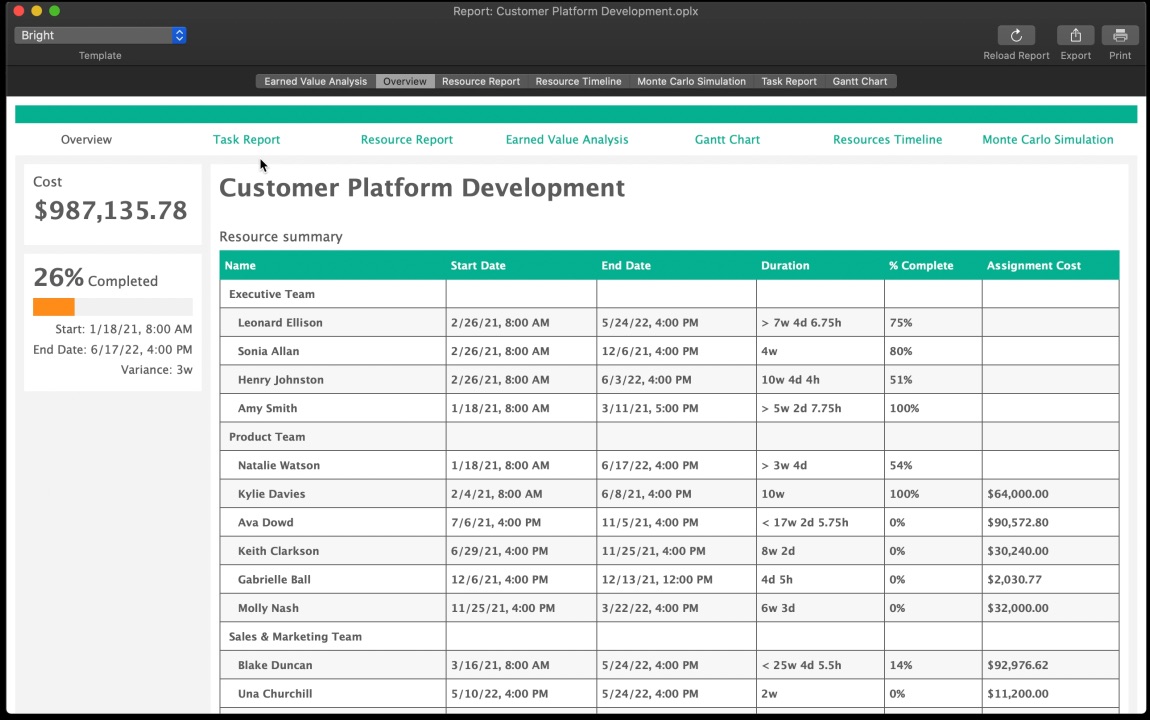The image size is (1150, 720).
Task: Select the Executive Team group row
Action: 669,294
